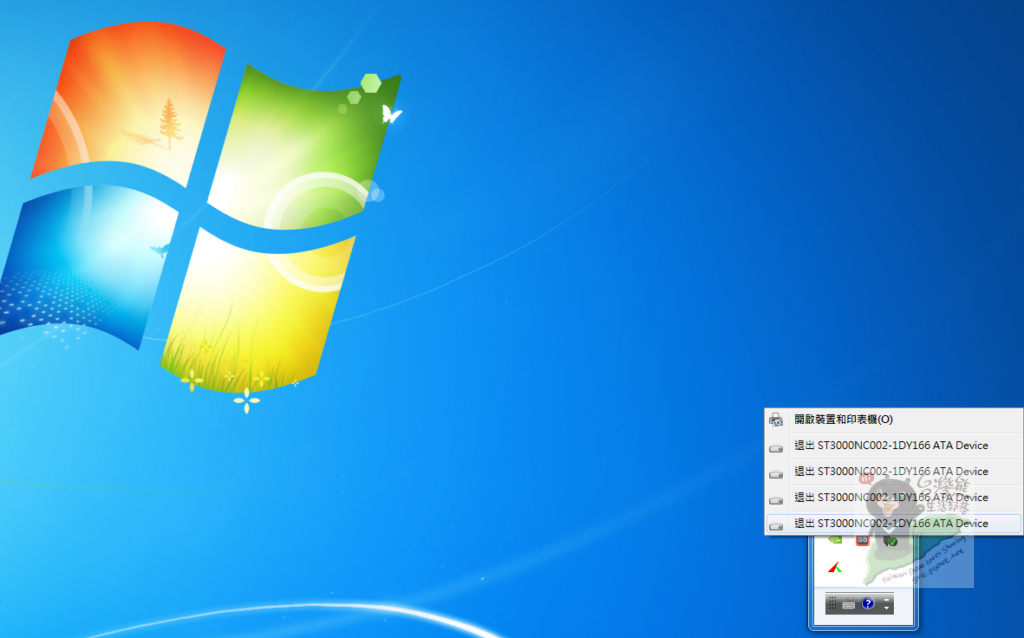Image resolution: width=1024 pixels, height=638 pixels.
Task: Click the printer icon beside 開啟裝置和印表機
Action: [776, 421]
